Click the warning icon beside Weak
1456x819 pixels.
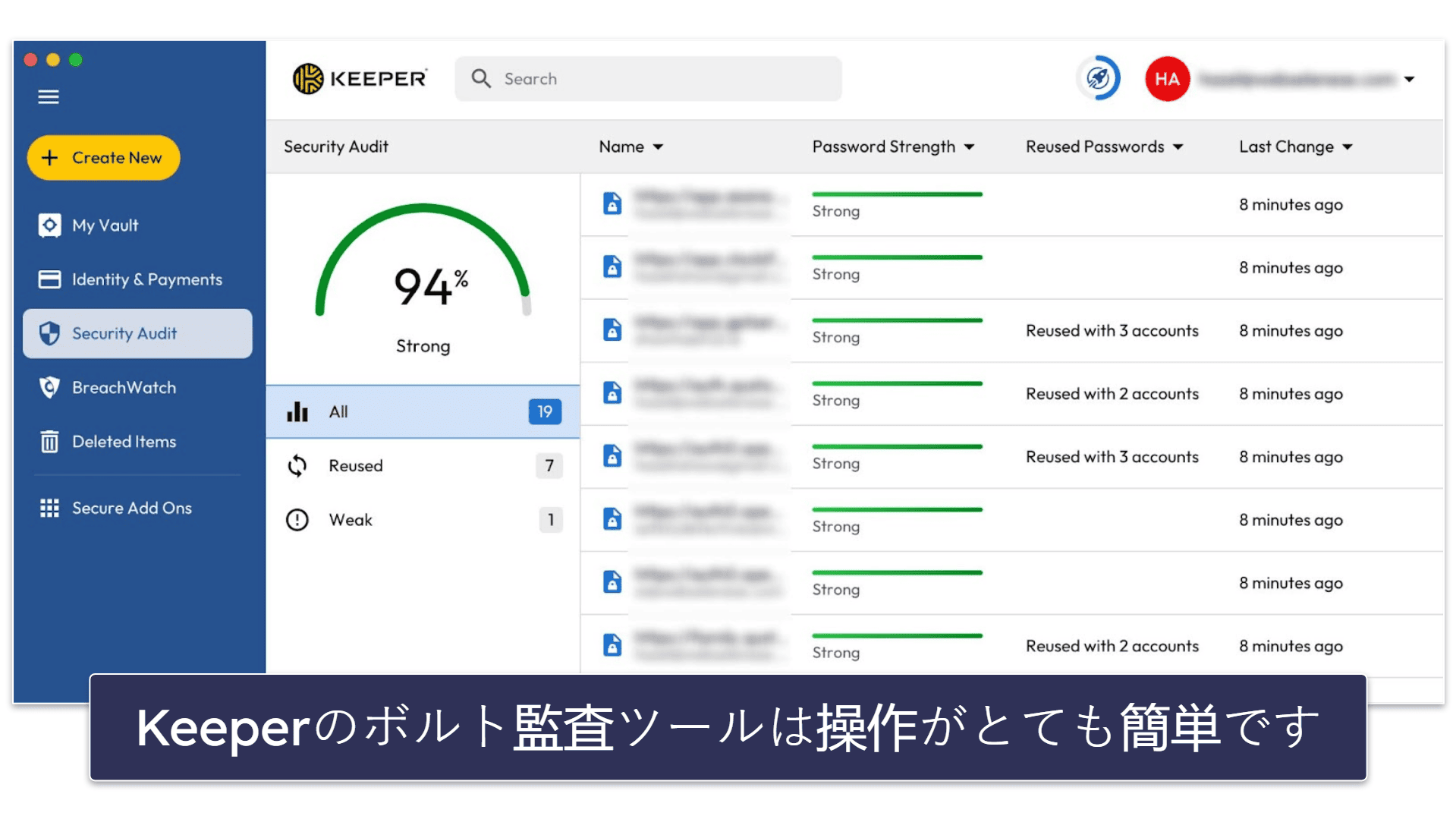(x=297, y=520)
